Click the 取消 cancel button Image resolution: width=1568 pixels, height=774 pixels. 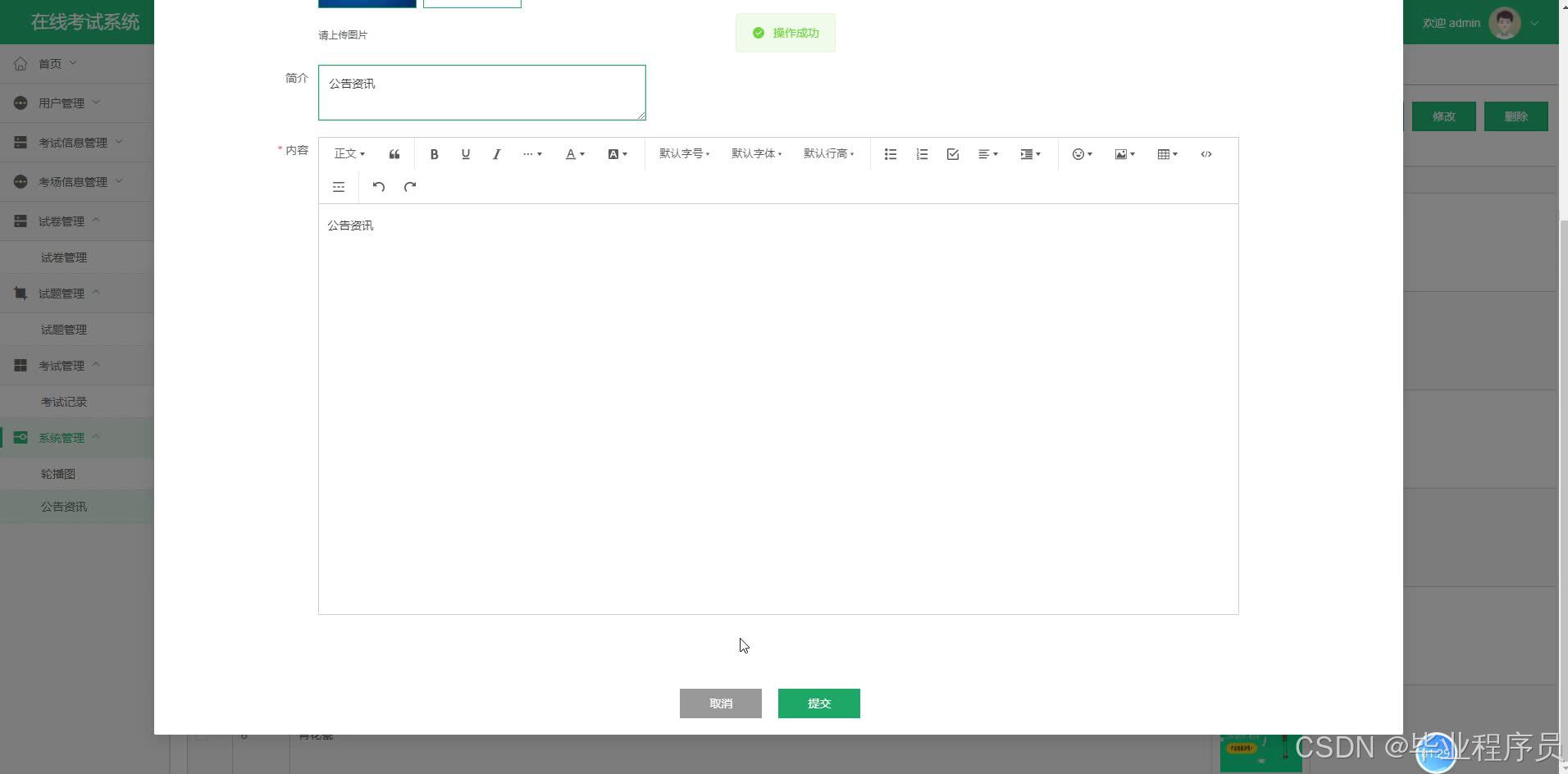pos(721,703)
